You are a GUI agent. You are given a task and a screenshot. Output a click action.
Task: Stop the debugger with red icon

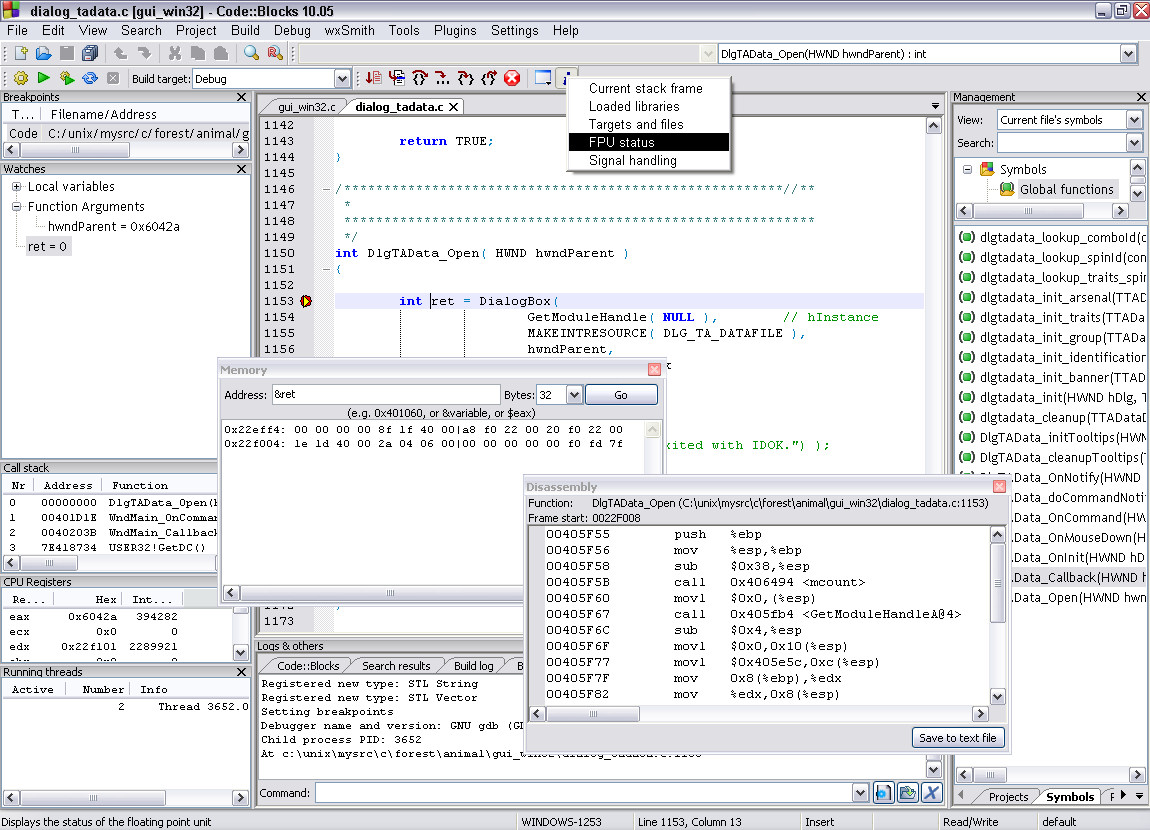coord(512,78)
